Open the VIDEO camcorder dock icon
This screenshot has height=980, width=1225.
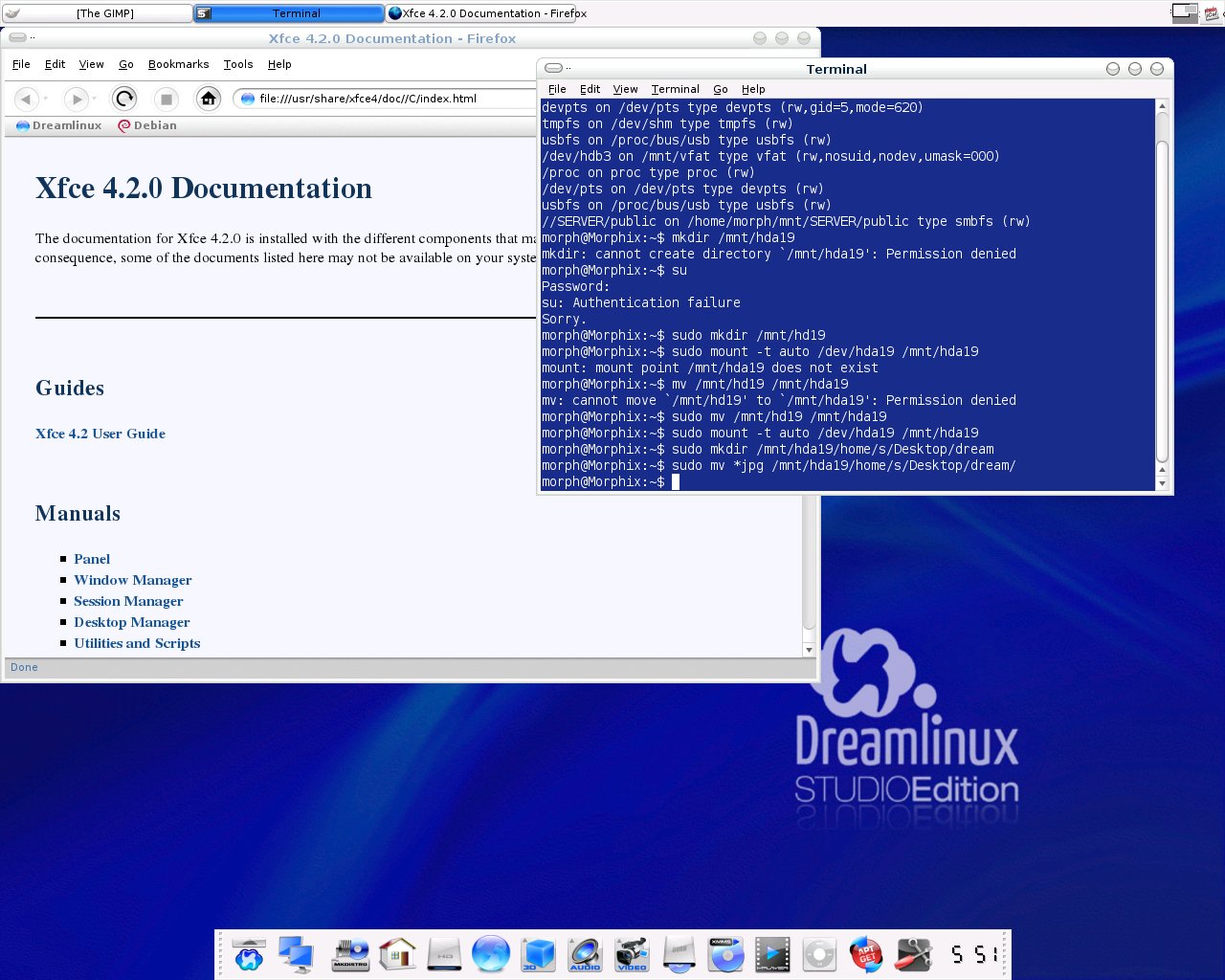[x=632, y=954]
